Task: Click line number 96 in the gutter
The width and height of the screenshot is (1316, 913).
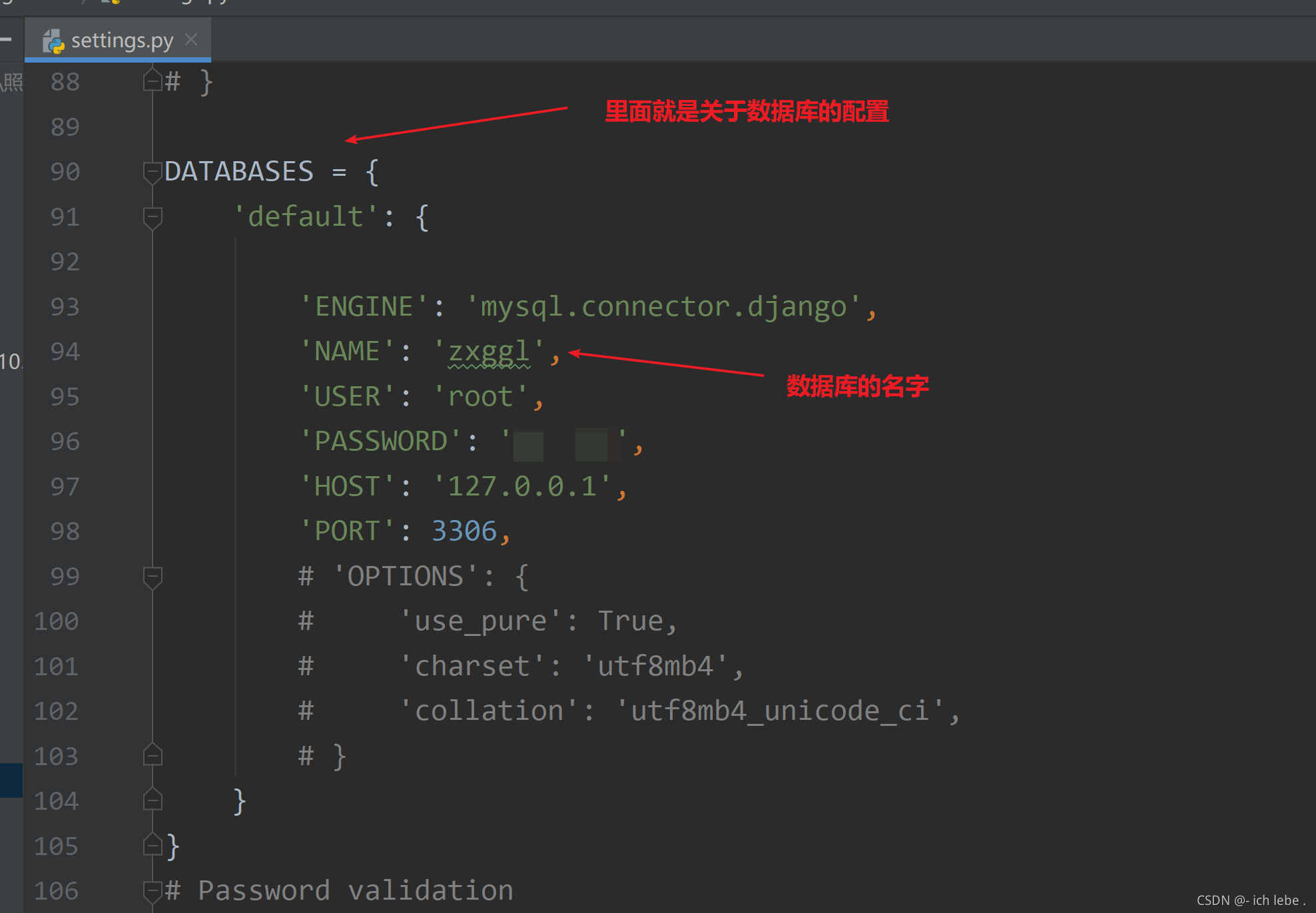Action: [x=65, y=442]
